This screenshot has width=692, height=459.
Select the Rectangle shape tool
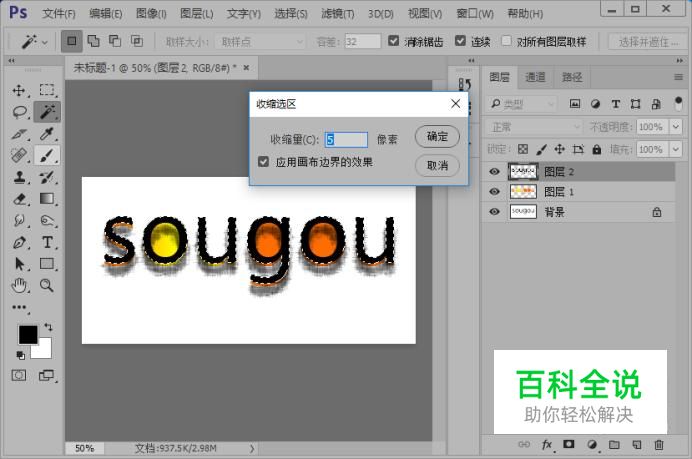click(x=47, y=263)
